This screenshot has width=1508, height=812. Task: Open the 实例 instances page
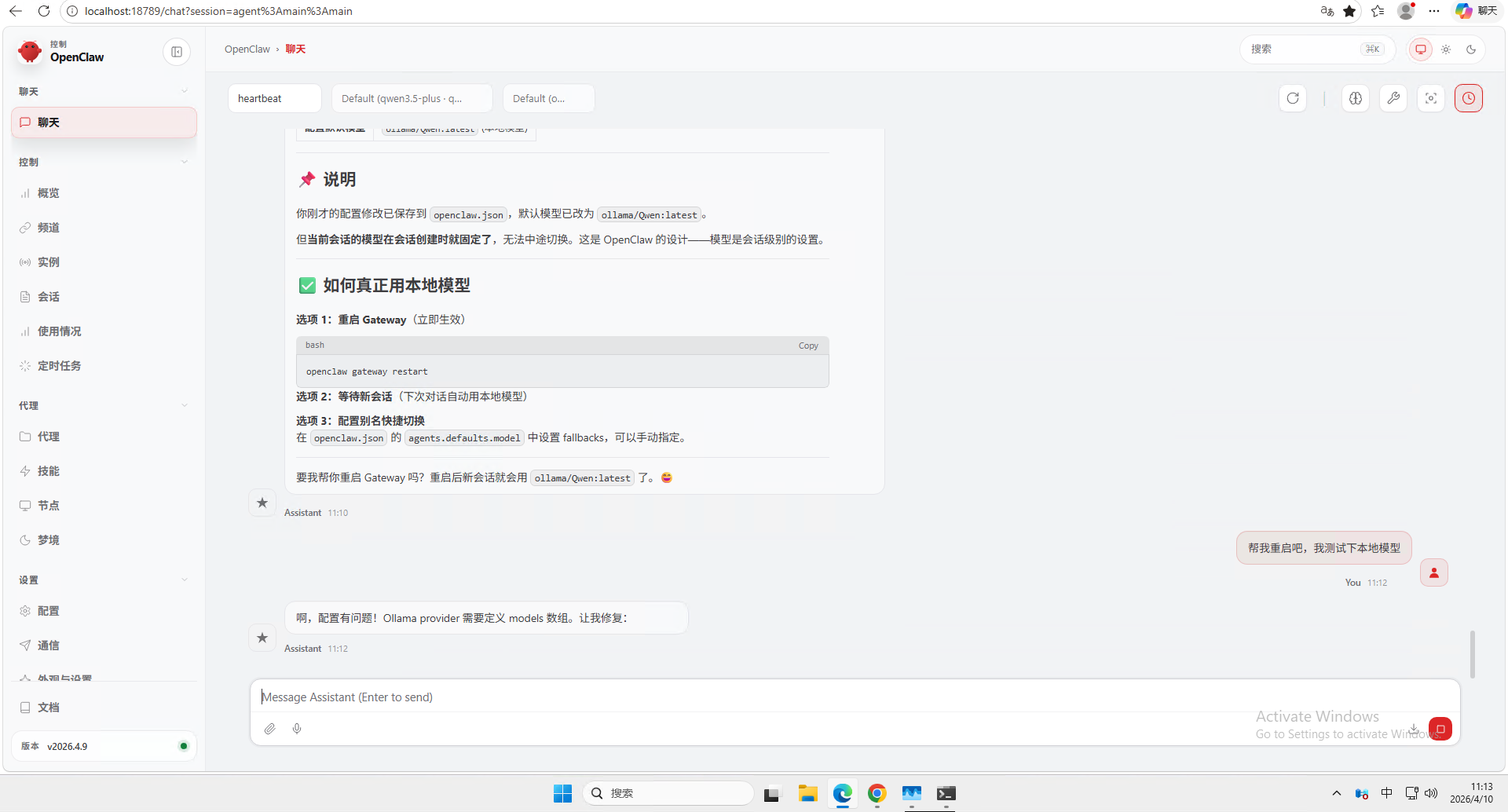[x=104, y=262]
